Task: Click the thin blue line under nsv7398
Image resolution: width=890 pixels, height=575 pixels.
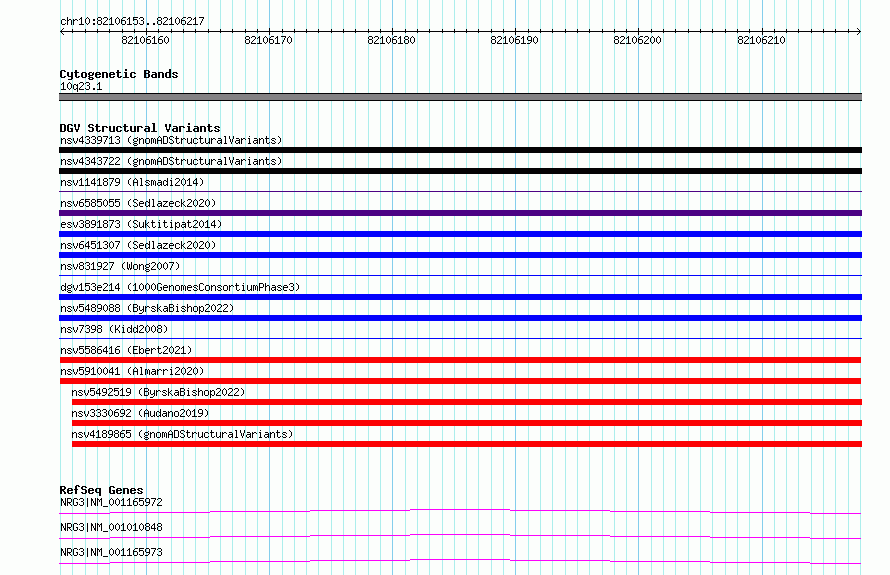Action: click(460, 339)
